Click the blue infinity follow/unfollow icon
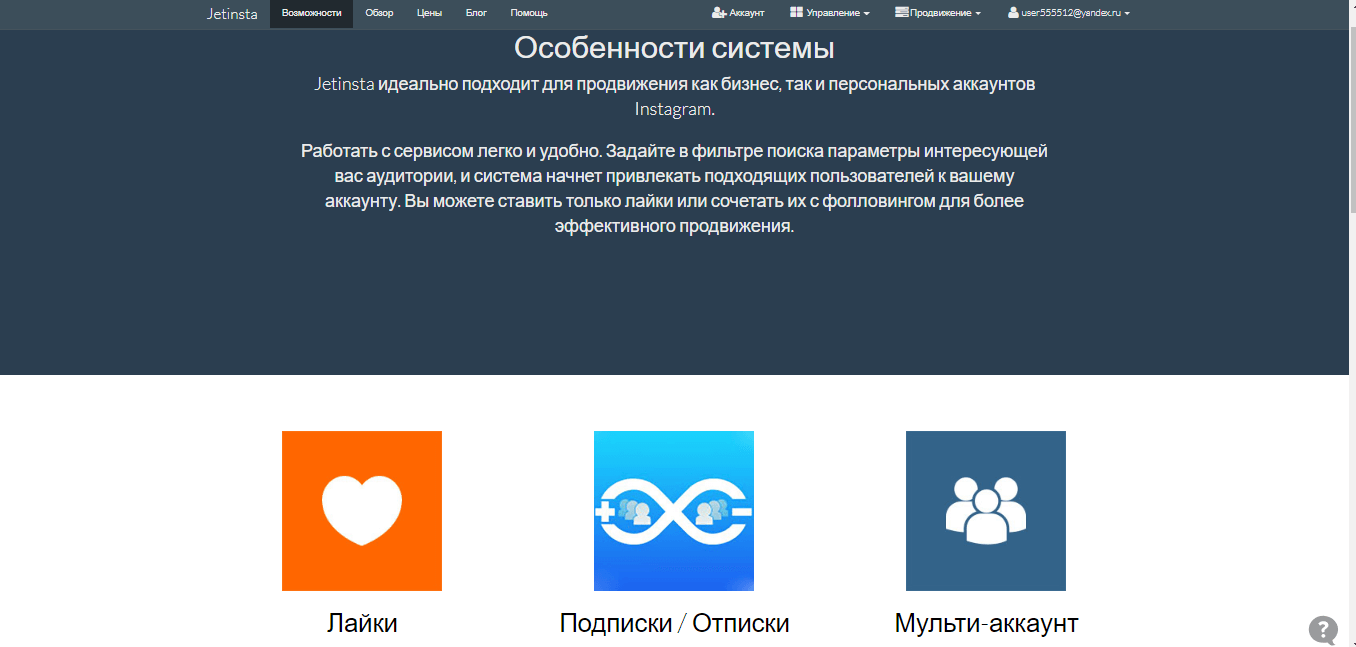 coord(673,510)
